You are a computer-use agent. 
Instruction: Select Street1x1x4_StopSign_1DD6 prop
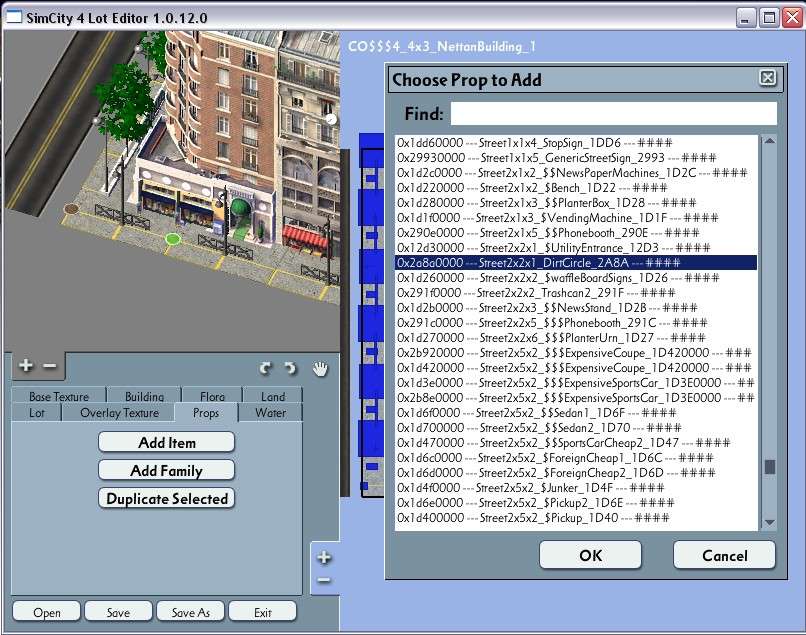tap(576, 143)
